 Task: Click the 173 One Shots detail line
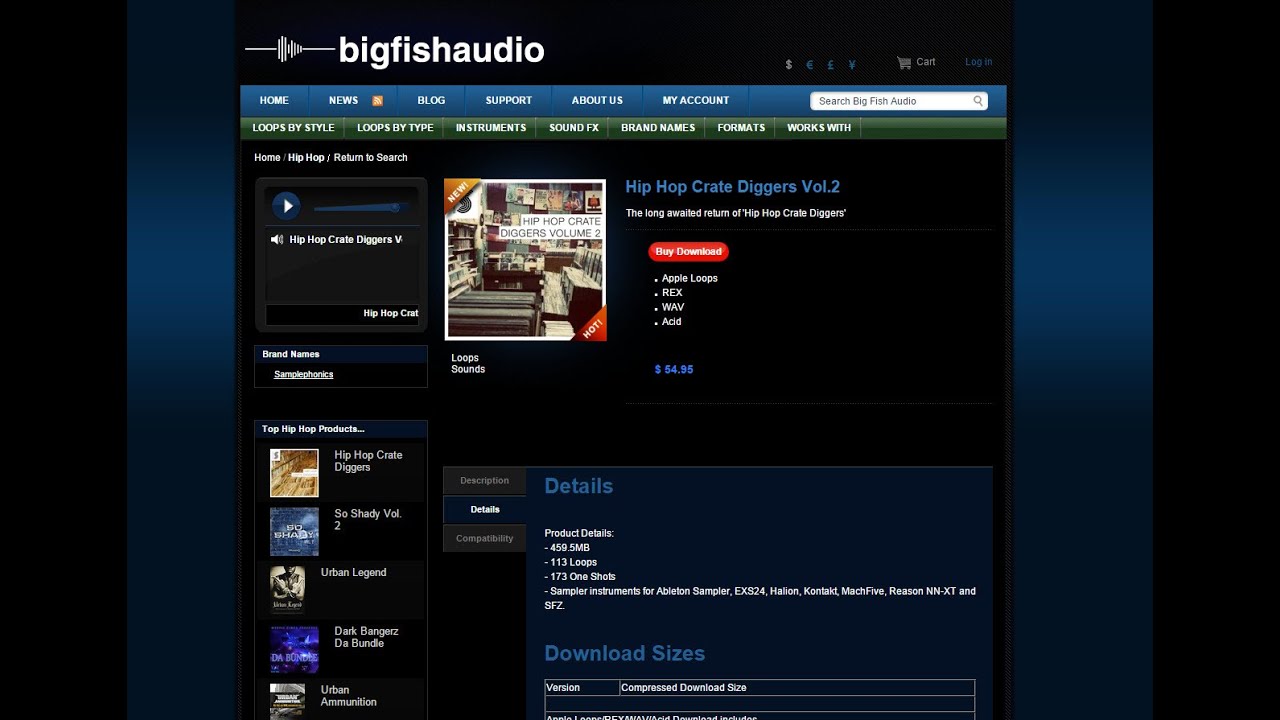point(580,577)
